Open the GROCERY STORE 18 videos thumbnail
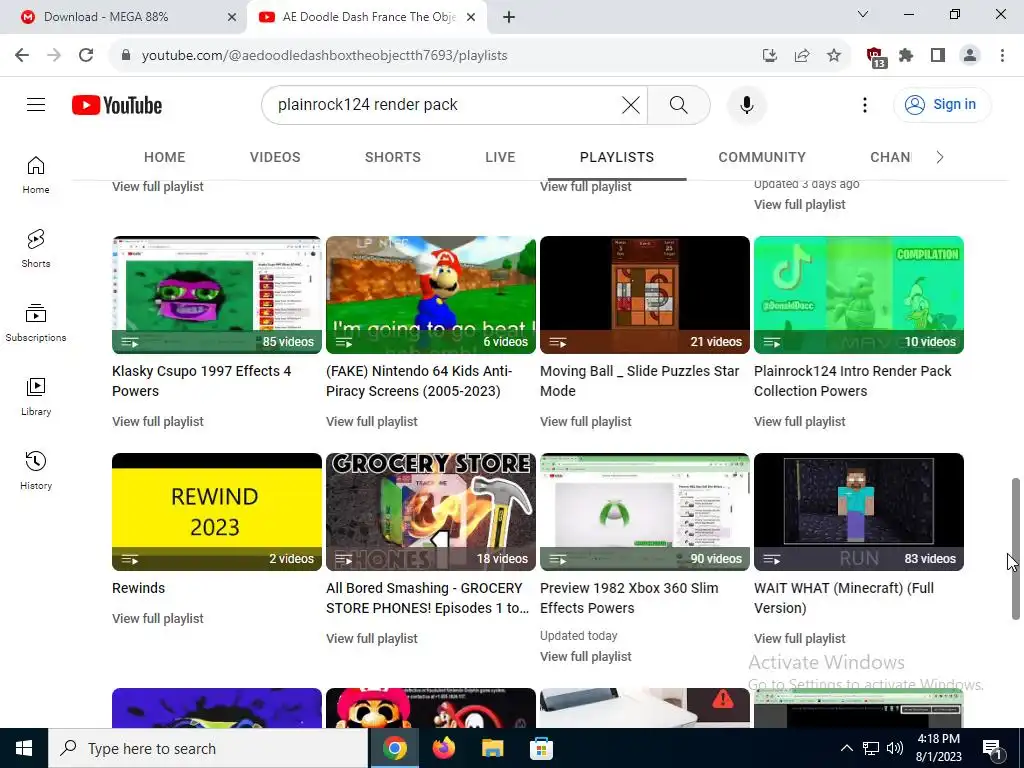This screenshot has width=1024, height=768. (431, 511)
